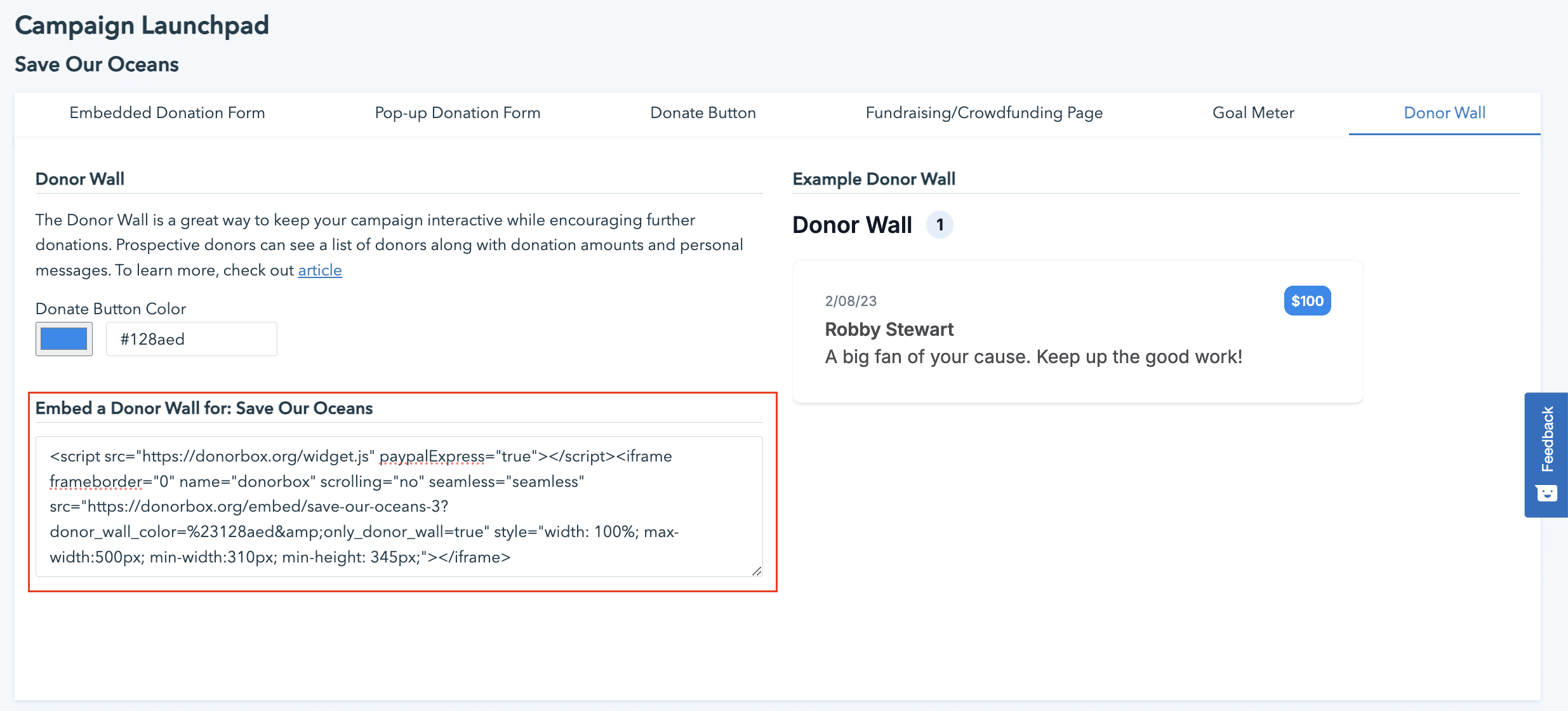The width and height of the screenshot is (1568, 711).
Task: Click the #128aed hex color input field
Action: (x=190, y=339)
